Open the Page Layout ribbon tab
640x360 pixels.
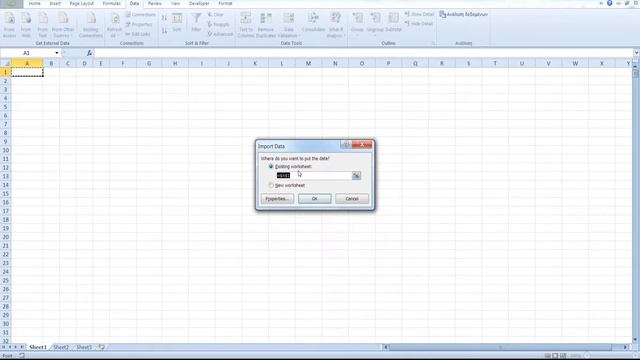pyautogui.click(x=82, y=3)
